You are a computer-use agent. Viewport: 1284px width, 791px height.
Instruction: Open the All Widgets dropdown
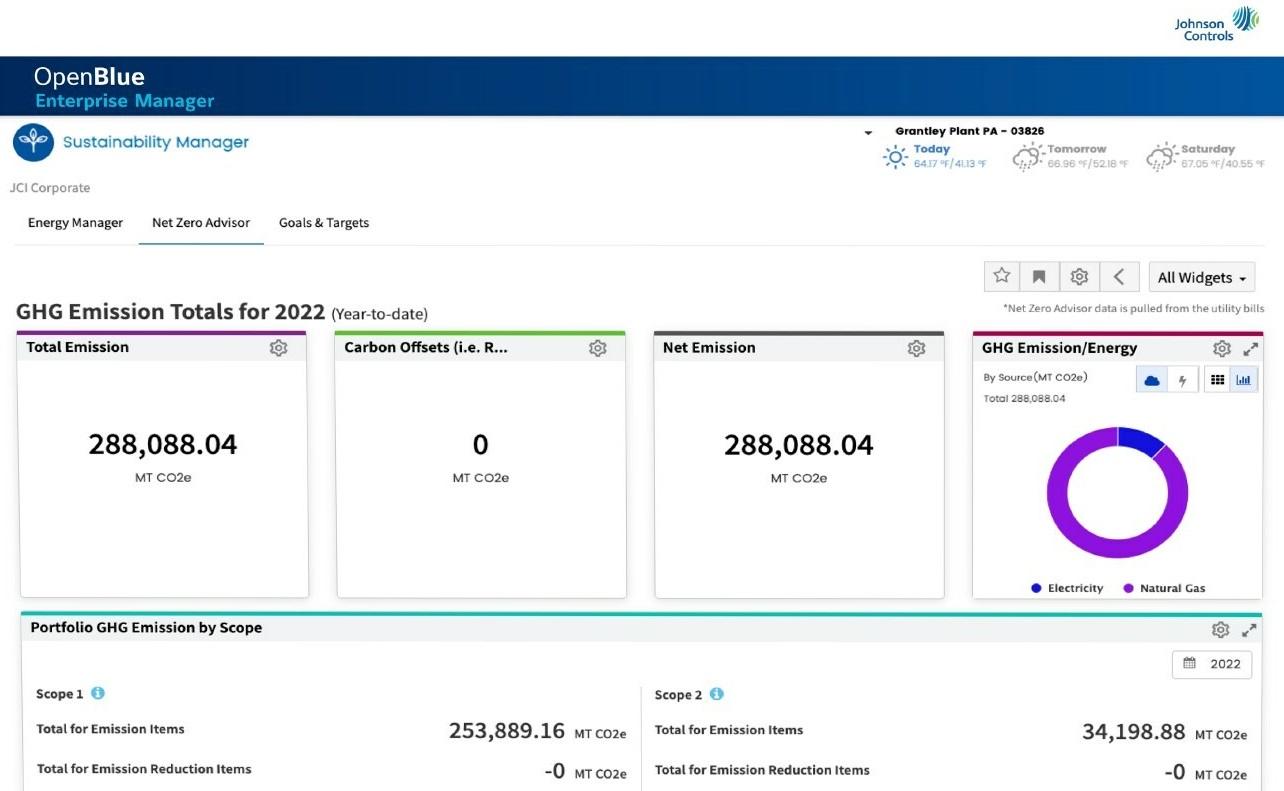tap(1202, 278)
